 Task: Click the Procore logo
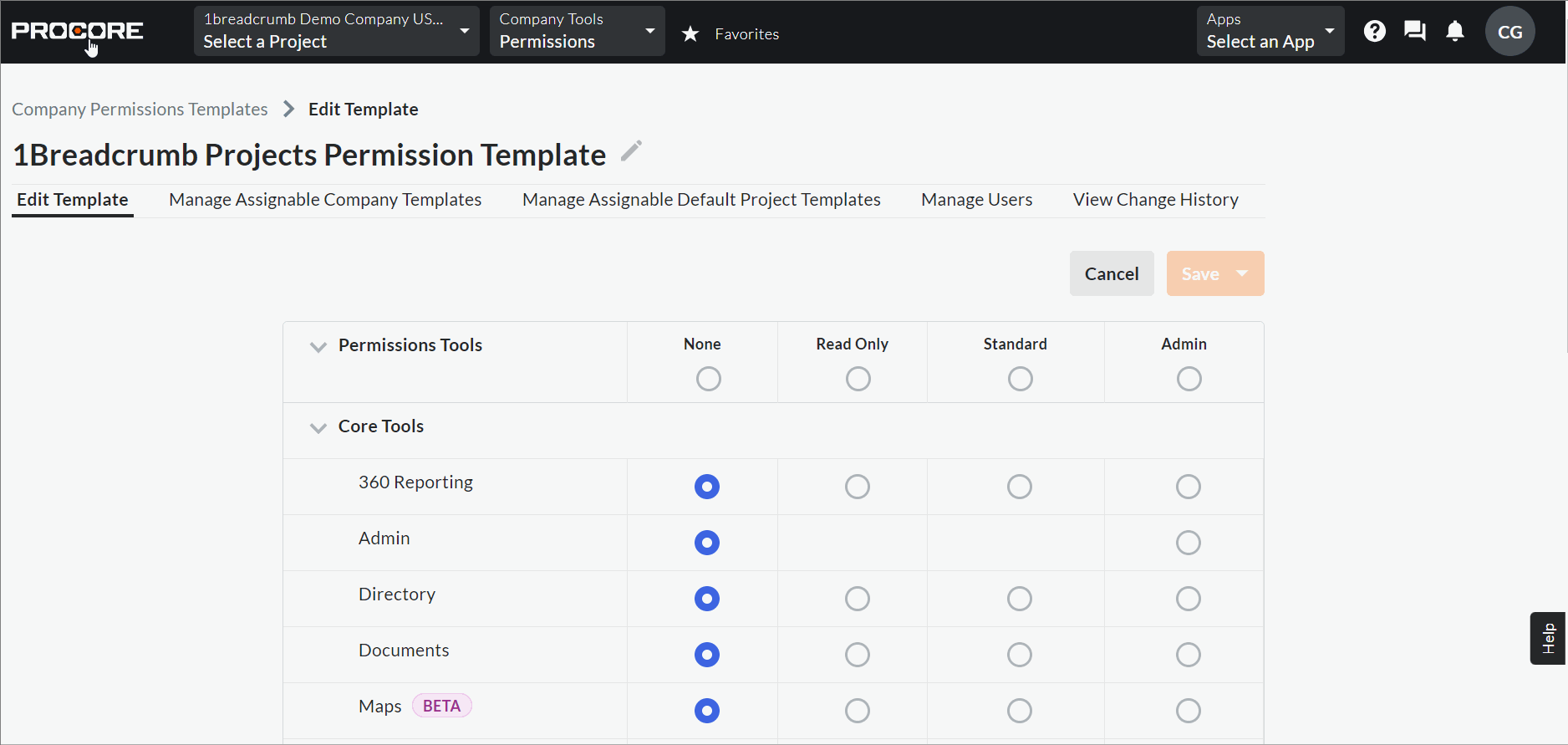click(x=77, y=32)
